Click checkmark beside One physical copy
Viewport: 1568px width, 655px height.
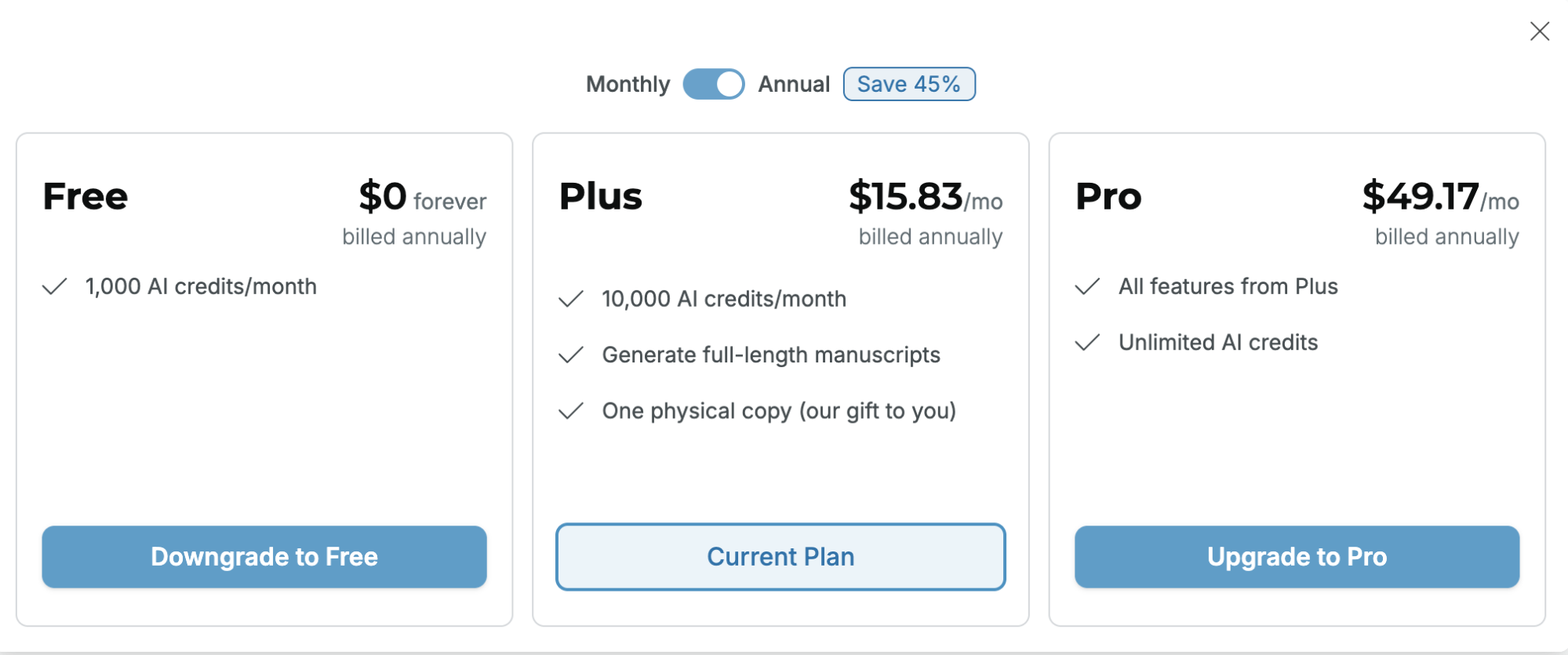[571, 411]
